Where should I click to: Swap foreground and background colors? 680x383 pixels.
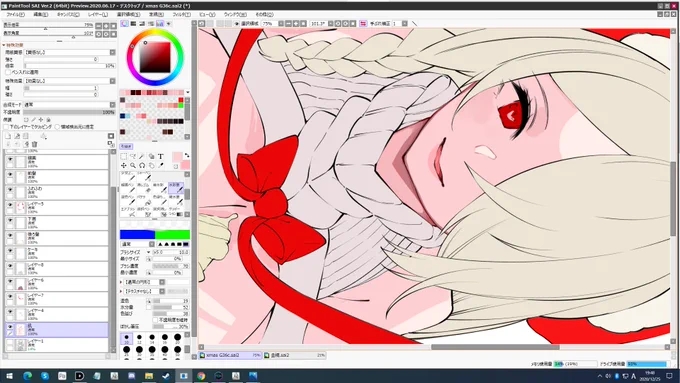(x=187, y=155)
